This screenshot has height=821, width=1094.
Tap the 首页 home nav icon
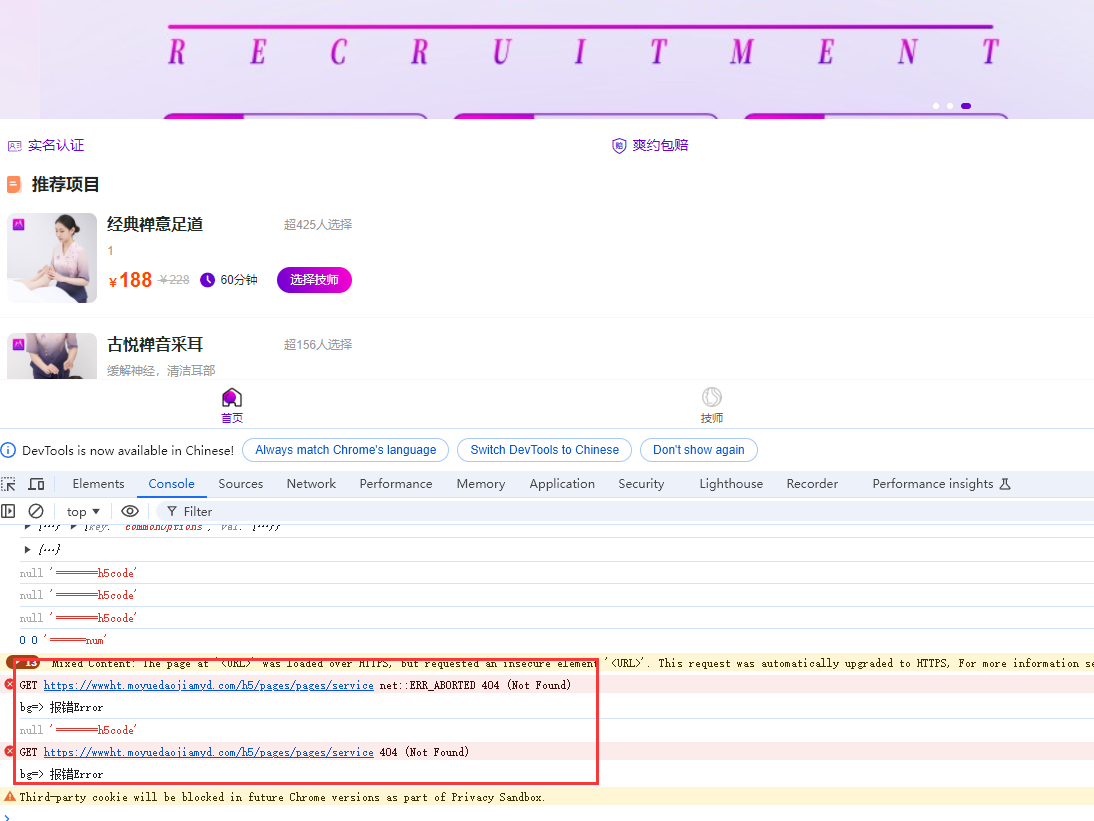(232, 398)
